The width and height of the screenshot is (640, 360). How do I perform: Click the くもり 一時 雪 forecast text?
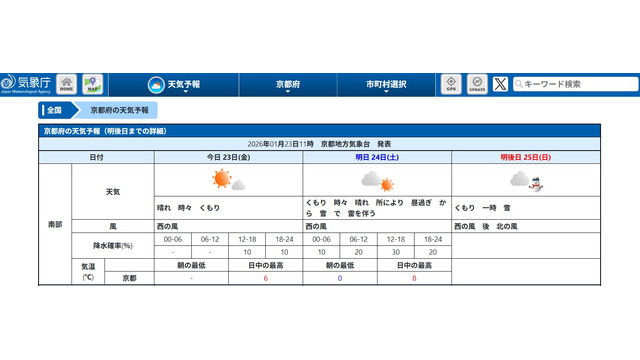pyautogui.click(x=482, y=208)
